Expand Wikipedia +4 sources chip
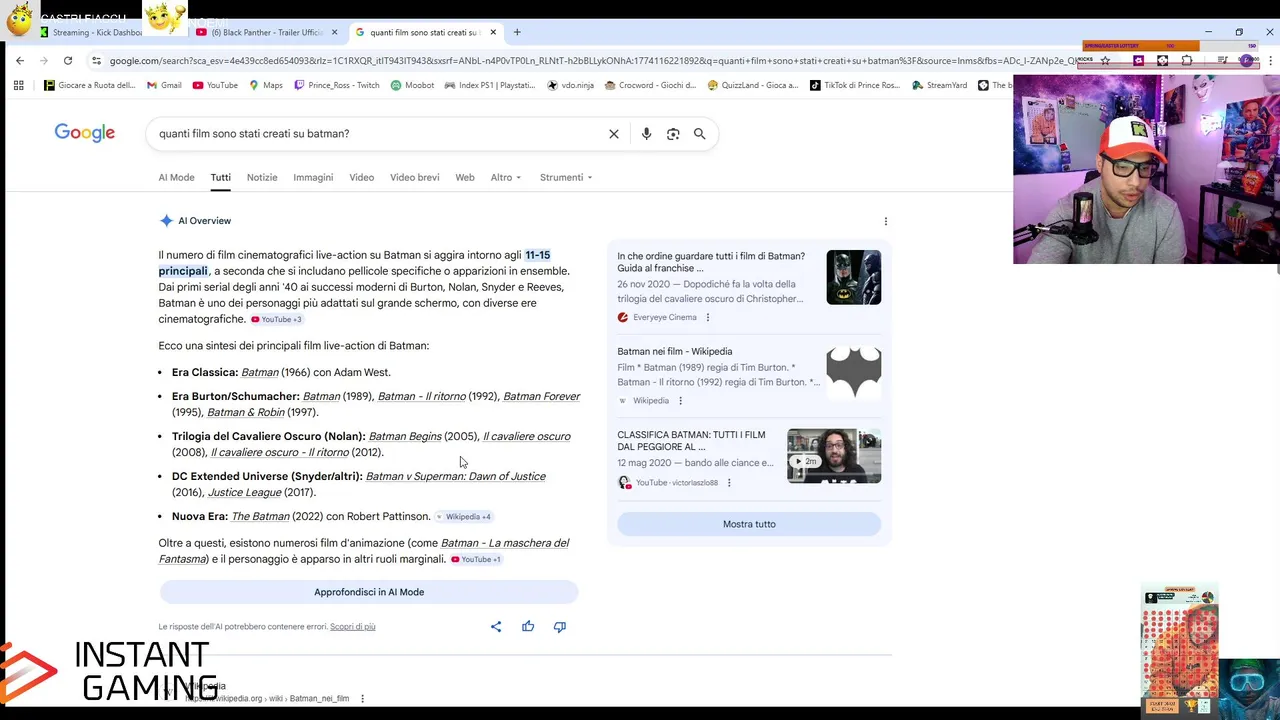The image size is (1280, 720). [x=464, y=517]
